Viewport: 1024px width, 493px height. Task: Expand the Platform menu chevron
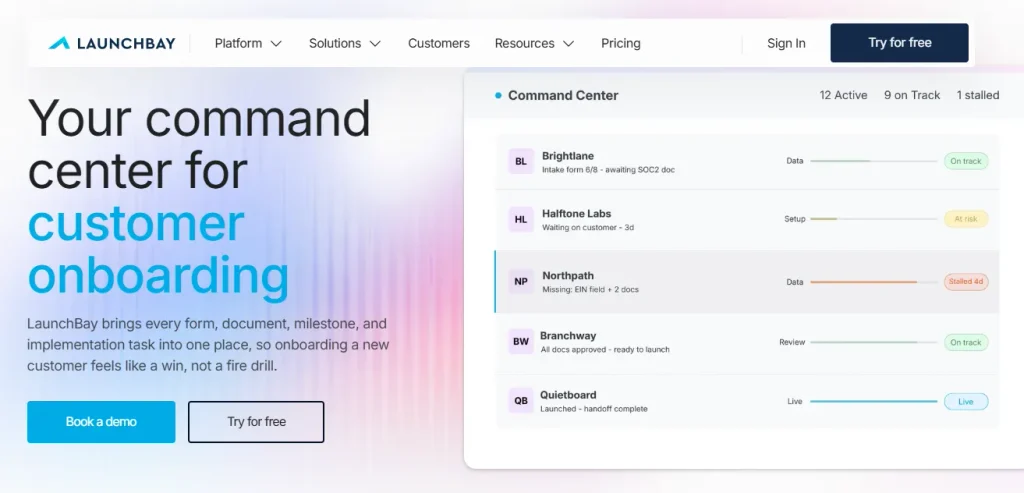tap(276, 44)
